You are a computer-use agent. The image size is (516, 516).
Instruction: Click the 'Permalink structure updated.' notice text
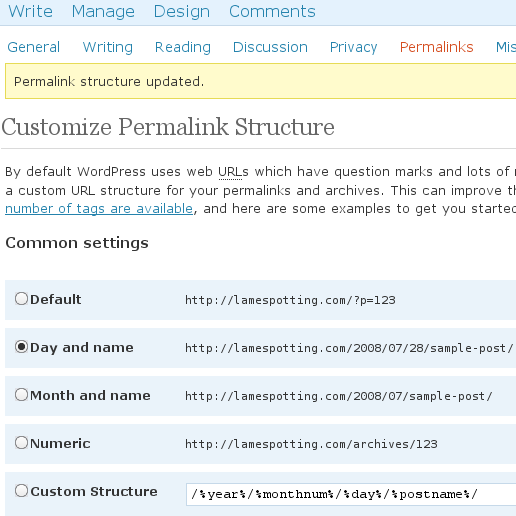coord(109,82)
